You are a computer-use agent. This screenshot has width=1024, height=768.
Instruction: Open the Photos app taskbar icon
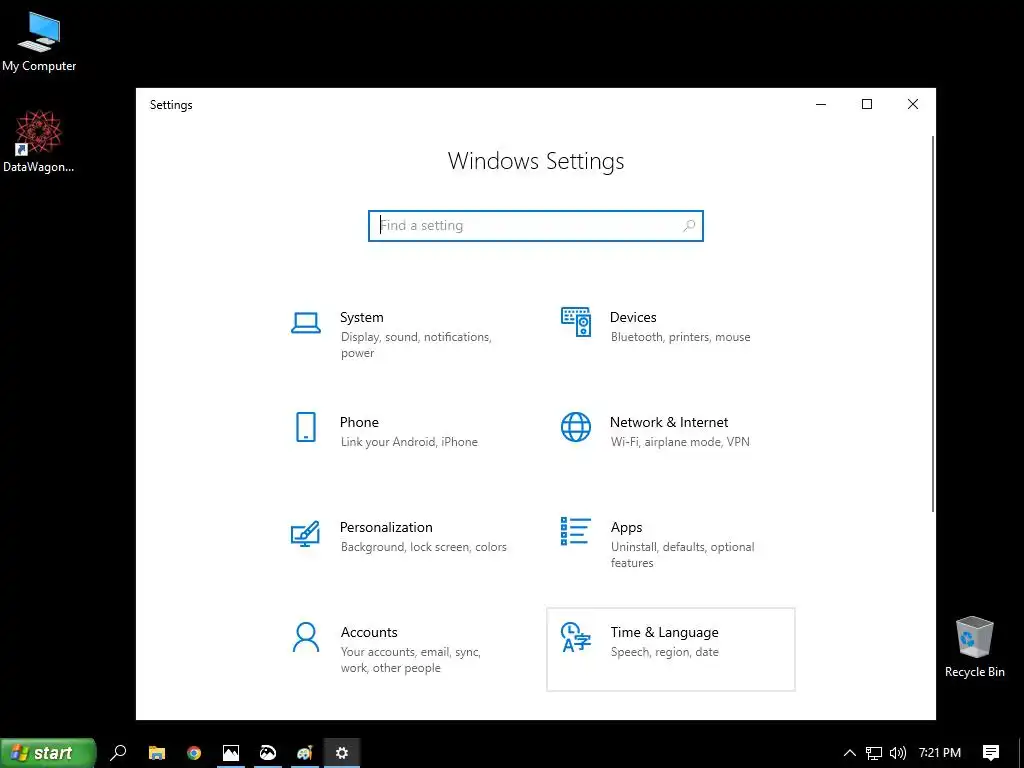tap(231, 752)
